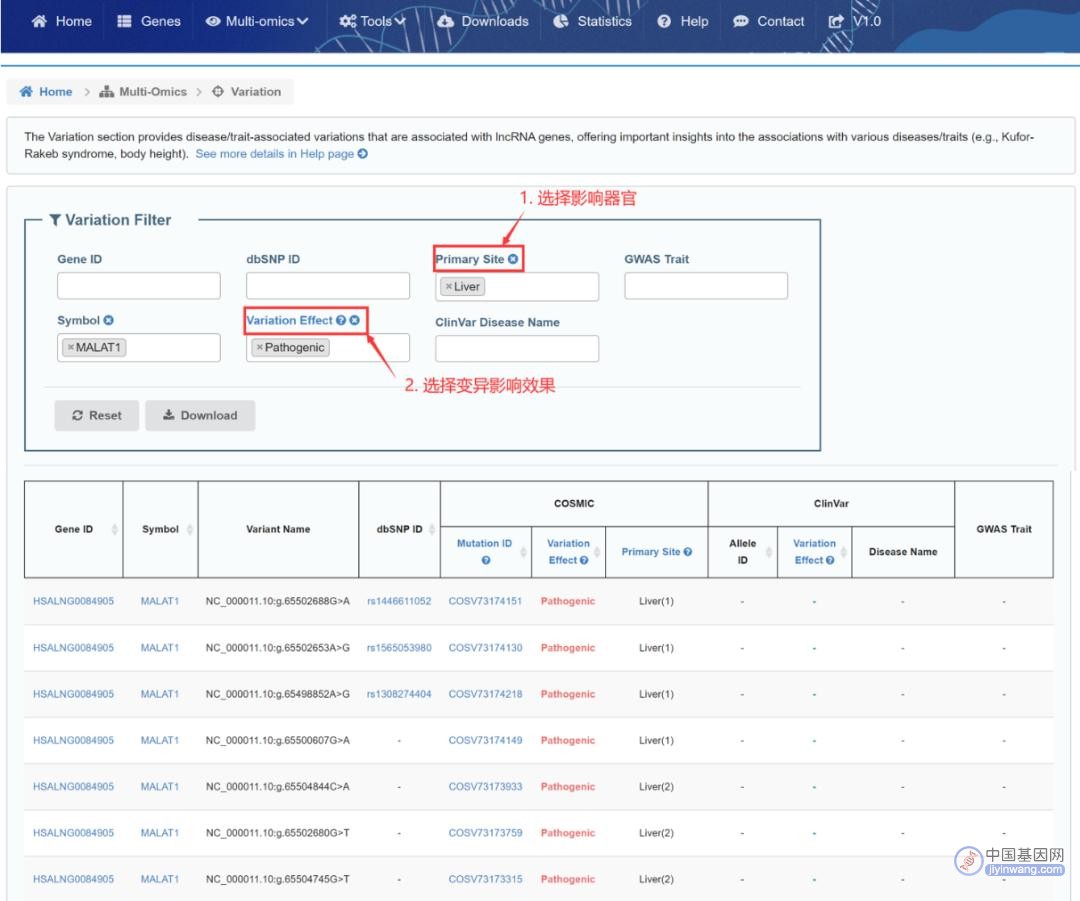
Task: Open the Downloads page
Action: pyautogui.click(x=483, y=21)
